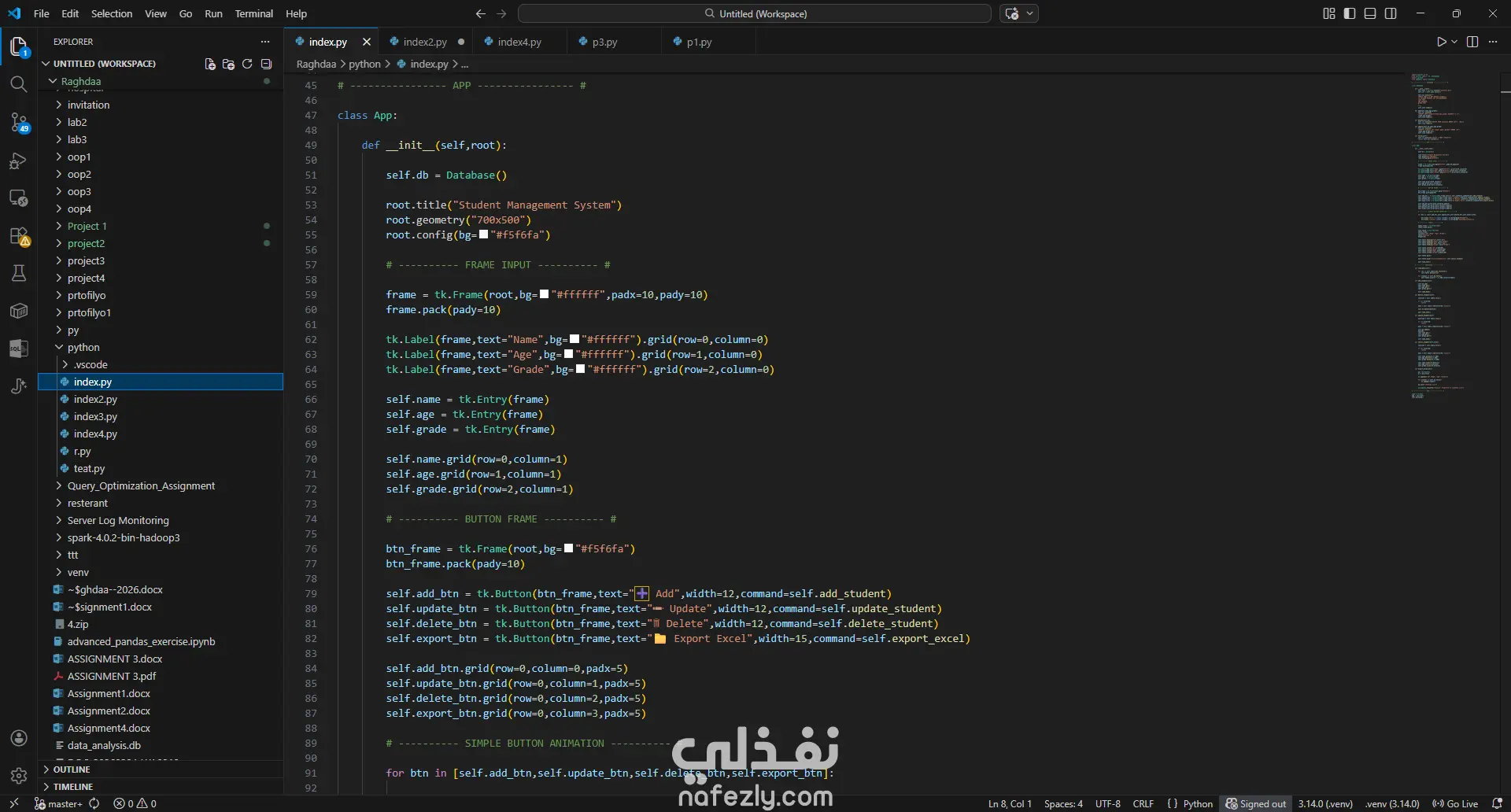This screenshot has height=812, width=1511.
Task: Close the index.py editor tab
Action: tap(367, 42)
